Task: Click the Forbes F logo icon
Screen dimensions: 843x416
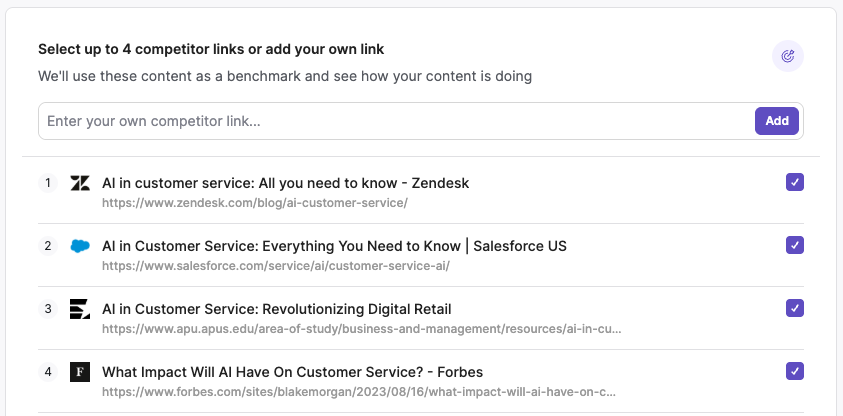Action: (80, 372)
